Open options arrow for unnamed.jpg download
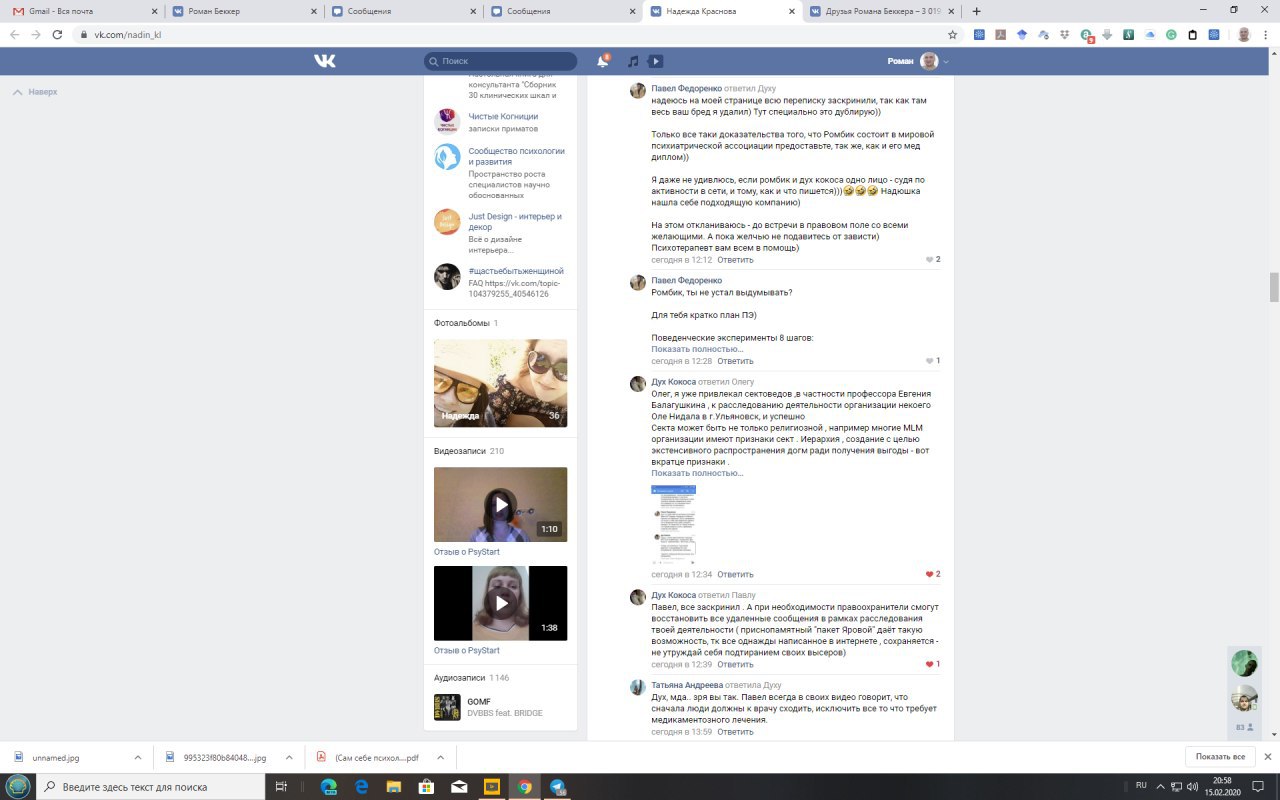This screenshot has height=800, width=1280. 137,758
